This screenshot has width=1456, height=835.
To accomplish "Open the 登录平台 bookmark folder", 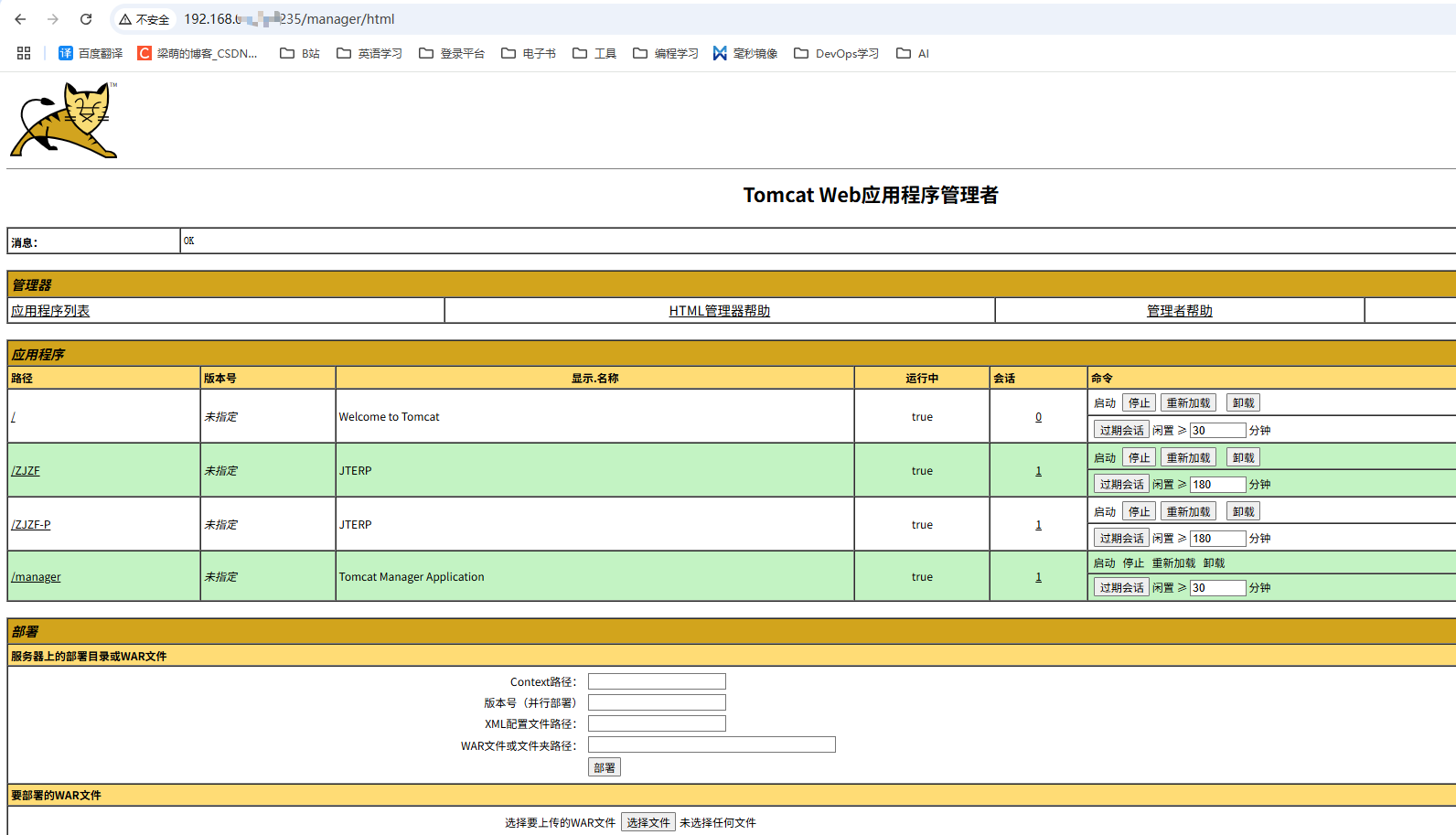I will pos(452,53).
